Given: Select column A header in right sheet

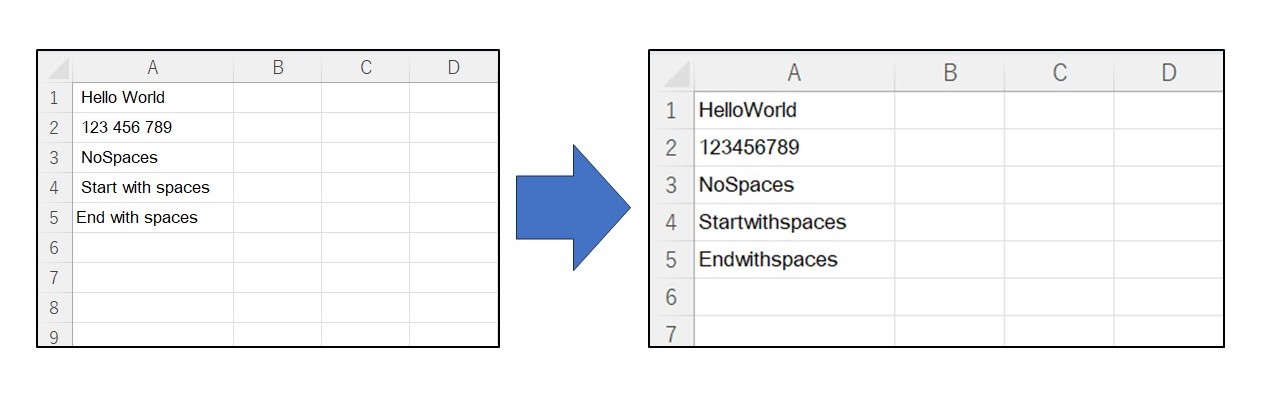Looking at the screenshot, I should coord(794,72).
